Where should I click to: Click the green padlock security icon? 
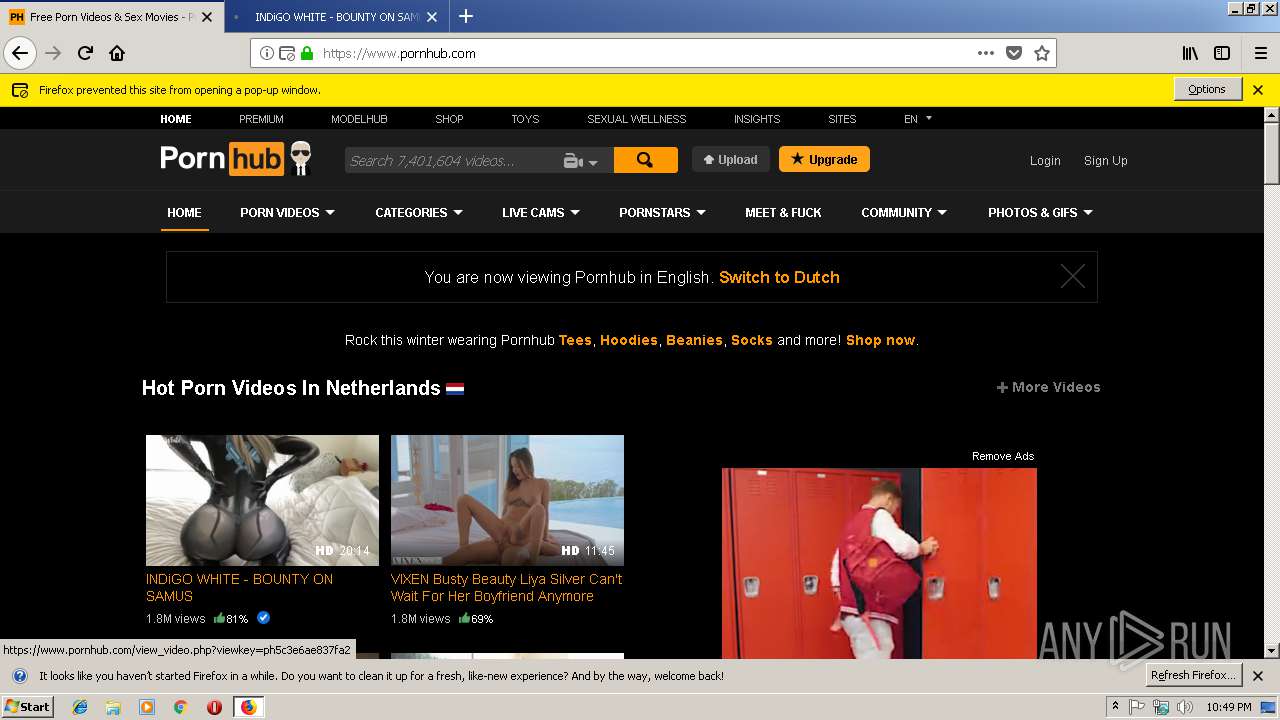[x=306, y=53]
